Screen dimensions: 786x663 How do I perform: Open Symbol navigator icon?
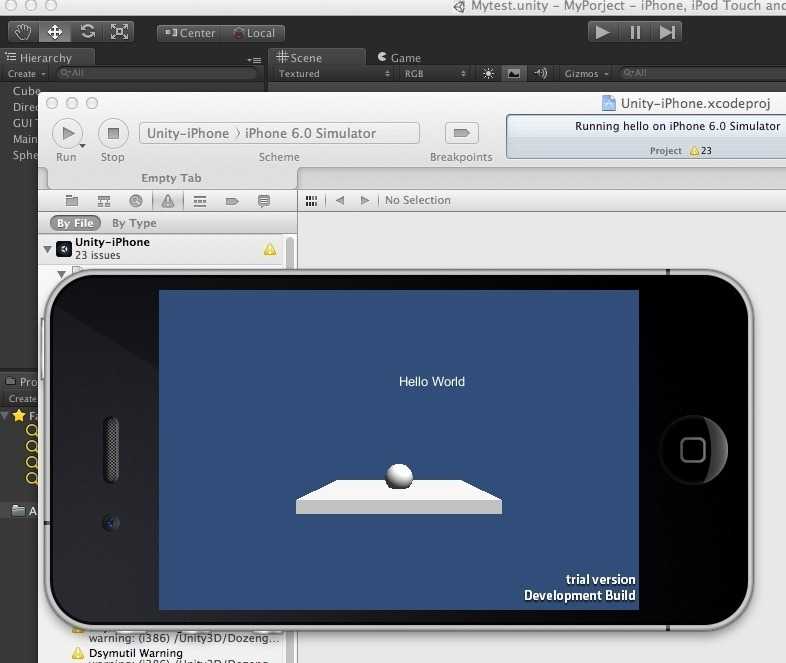coord(104,201)
